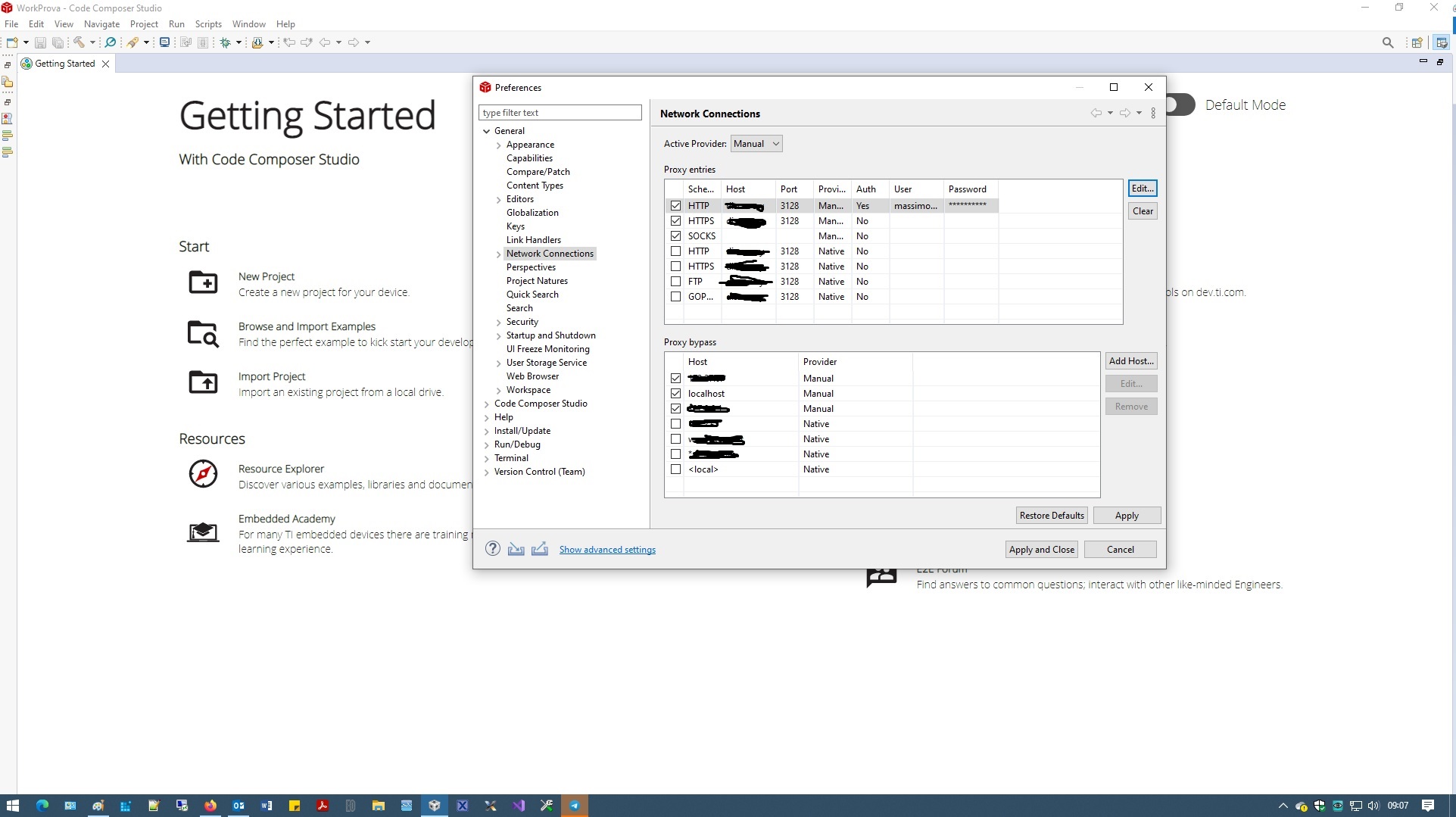Screen dimensions: 1456x817
Task: Click the Open Type folder toolbar icon
Action: (x=257, y=42)
